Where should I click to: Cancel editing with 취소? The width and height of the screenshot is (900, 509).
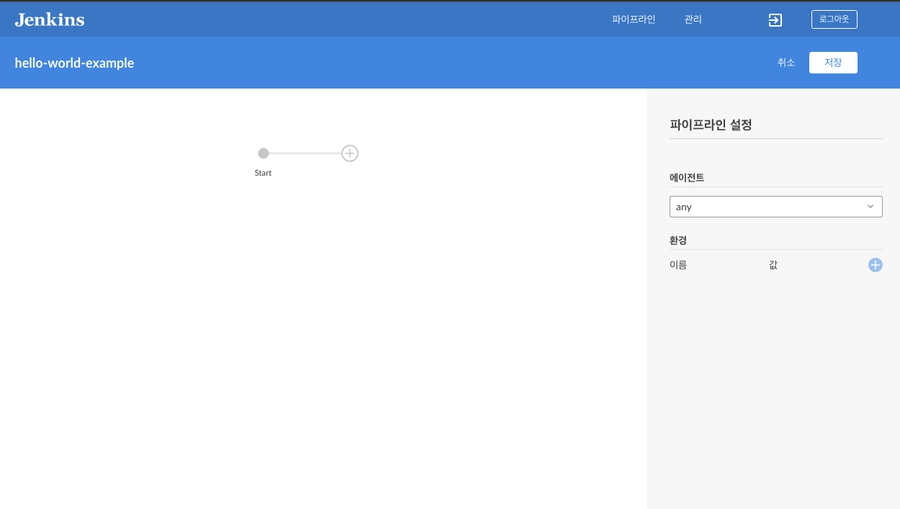[x=786, y=63]
